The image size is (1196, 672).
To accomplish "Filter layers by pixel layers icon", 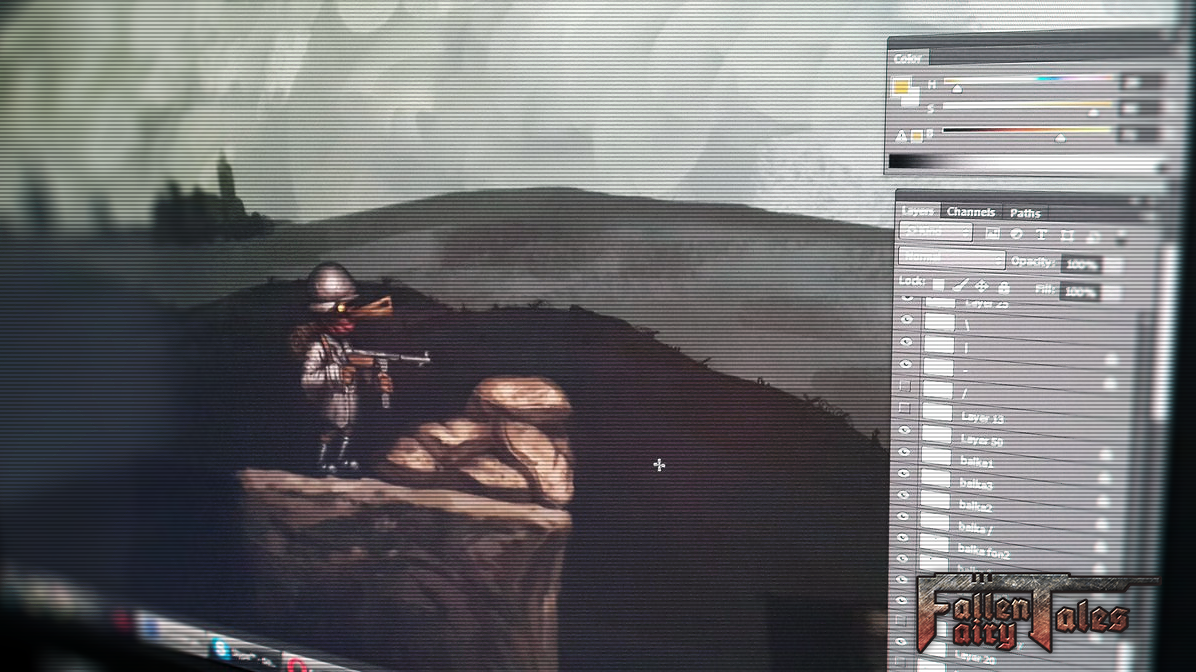I will tap(992, 233).
